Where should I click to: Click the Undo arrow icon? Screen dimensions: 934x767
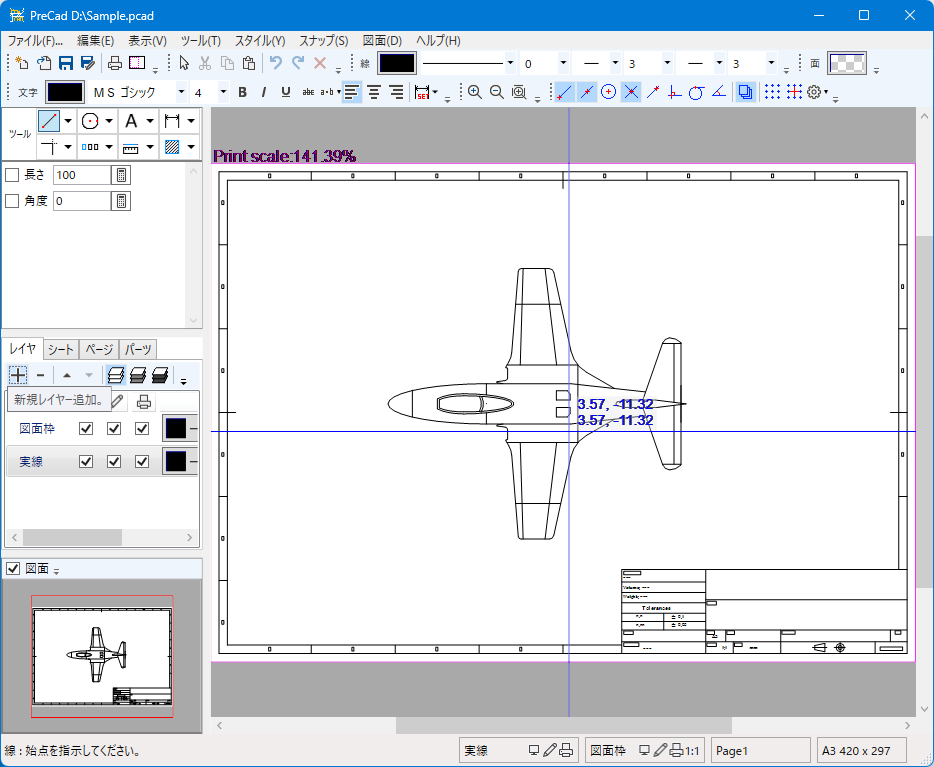tap(275, 63)
